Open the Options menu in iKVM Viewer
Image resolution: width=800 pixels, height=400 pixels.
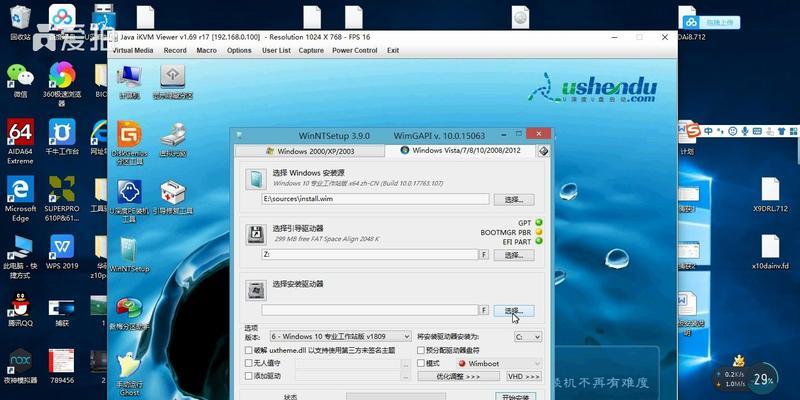point(239,51)
